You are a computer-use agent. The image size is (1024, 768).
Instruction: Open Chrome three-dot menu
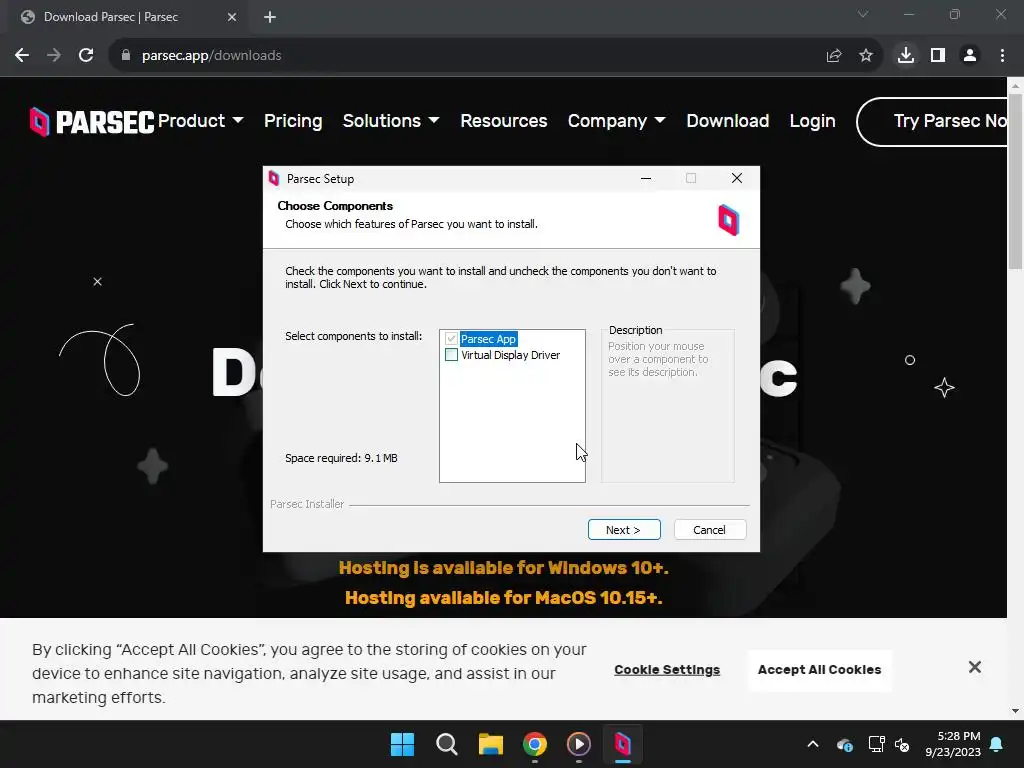coord(1002,56)
